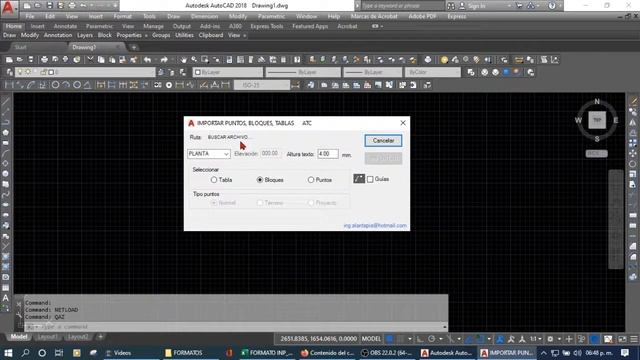The width and height of the screenshot is (640, 360).
Task: Select the Pan hand tool
Action: click(183, 60)
